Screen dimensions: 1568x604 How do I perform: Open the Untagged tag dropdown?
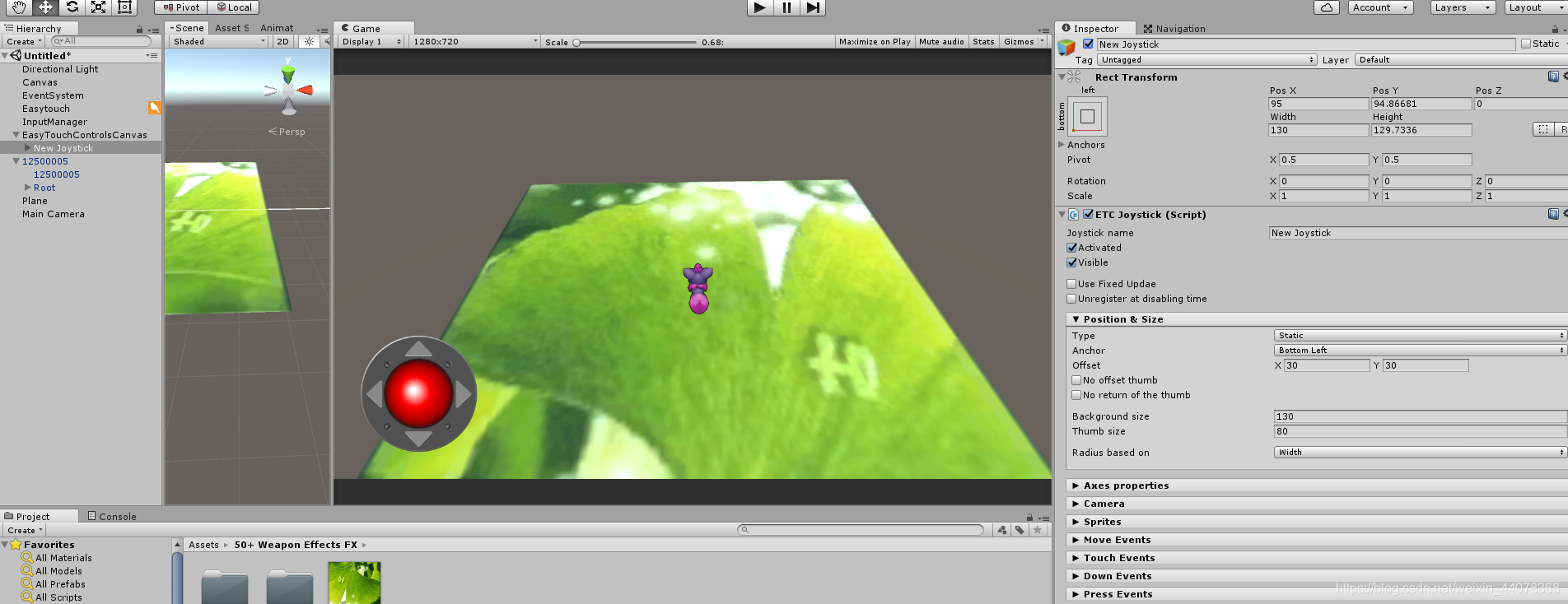coord(1207,59)
